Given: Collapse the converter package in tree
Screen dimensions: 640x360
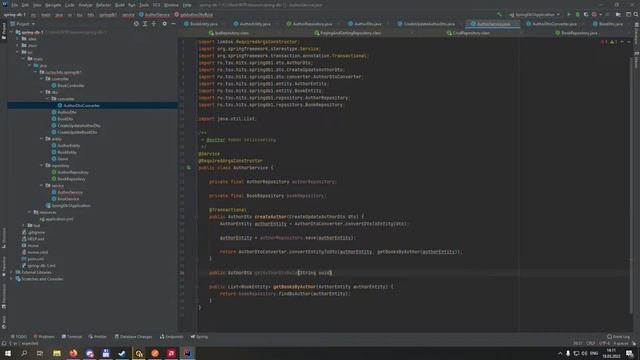Looking at the screenshot, I should click(47, 99).
